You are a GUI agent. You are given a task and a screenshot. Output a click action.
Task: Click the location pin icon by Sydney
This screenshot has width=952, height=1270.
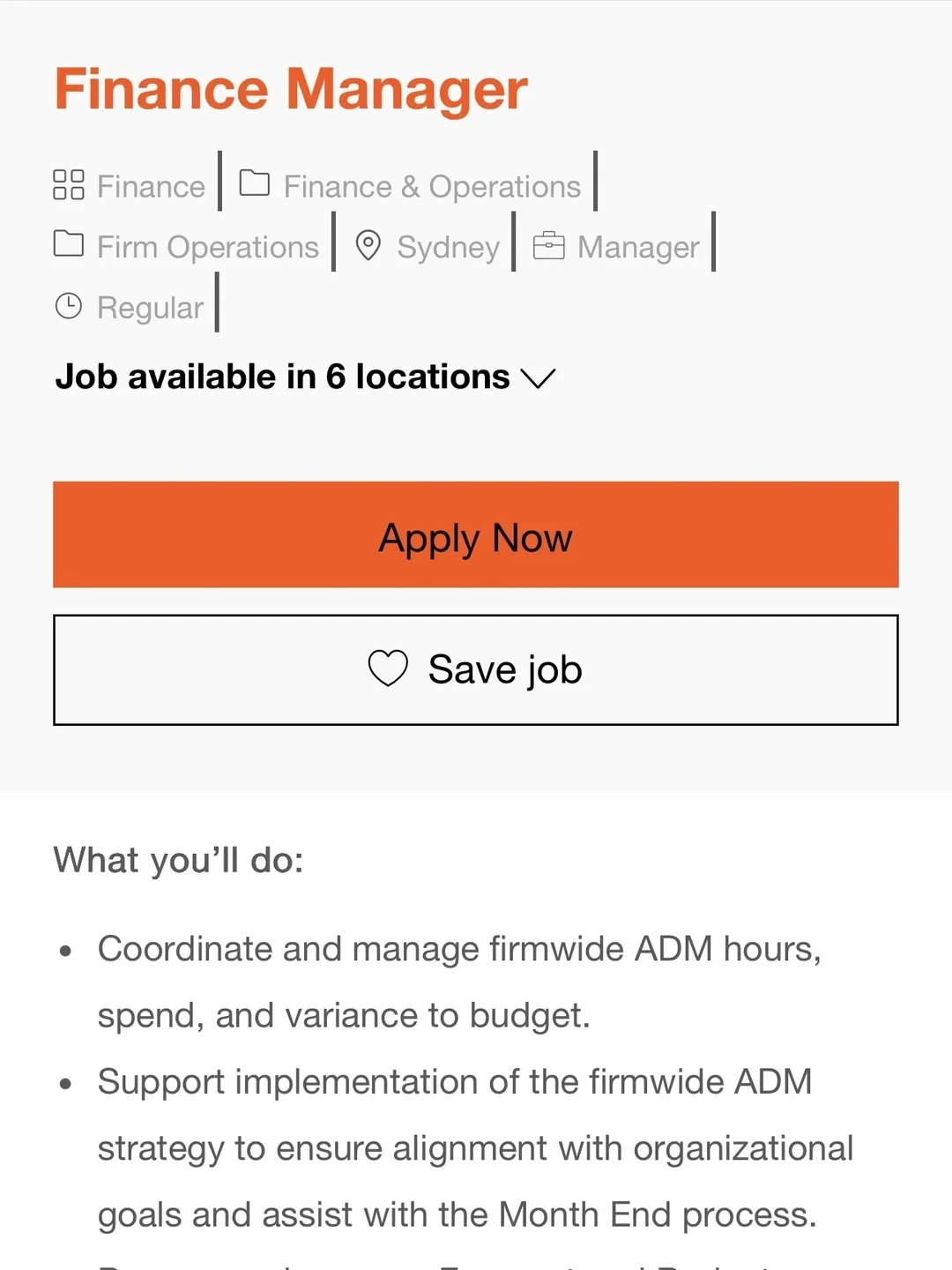368,246
